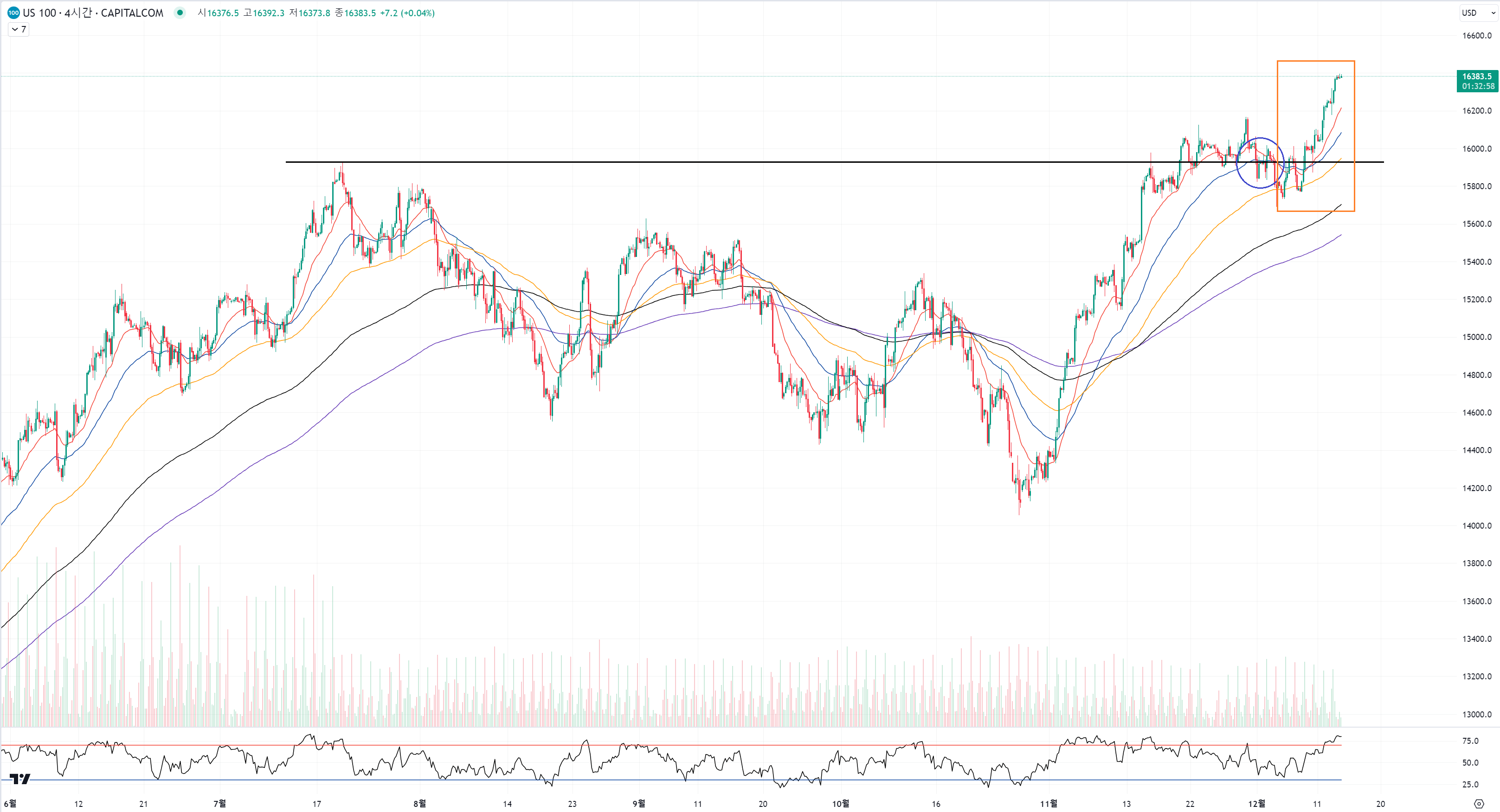Click the 8월 date on time axis

click(x=419, y=804)
